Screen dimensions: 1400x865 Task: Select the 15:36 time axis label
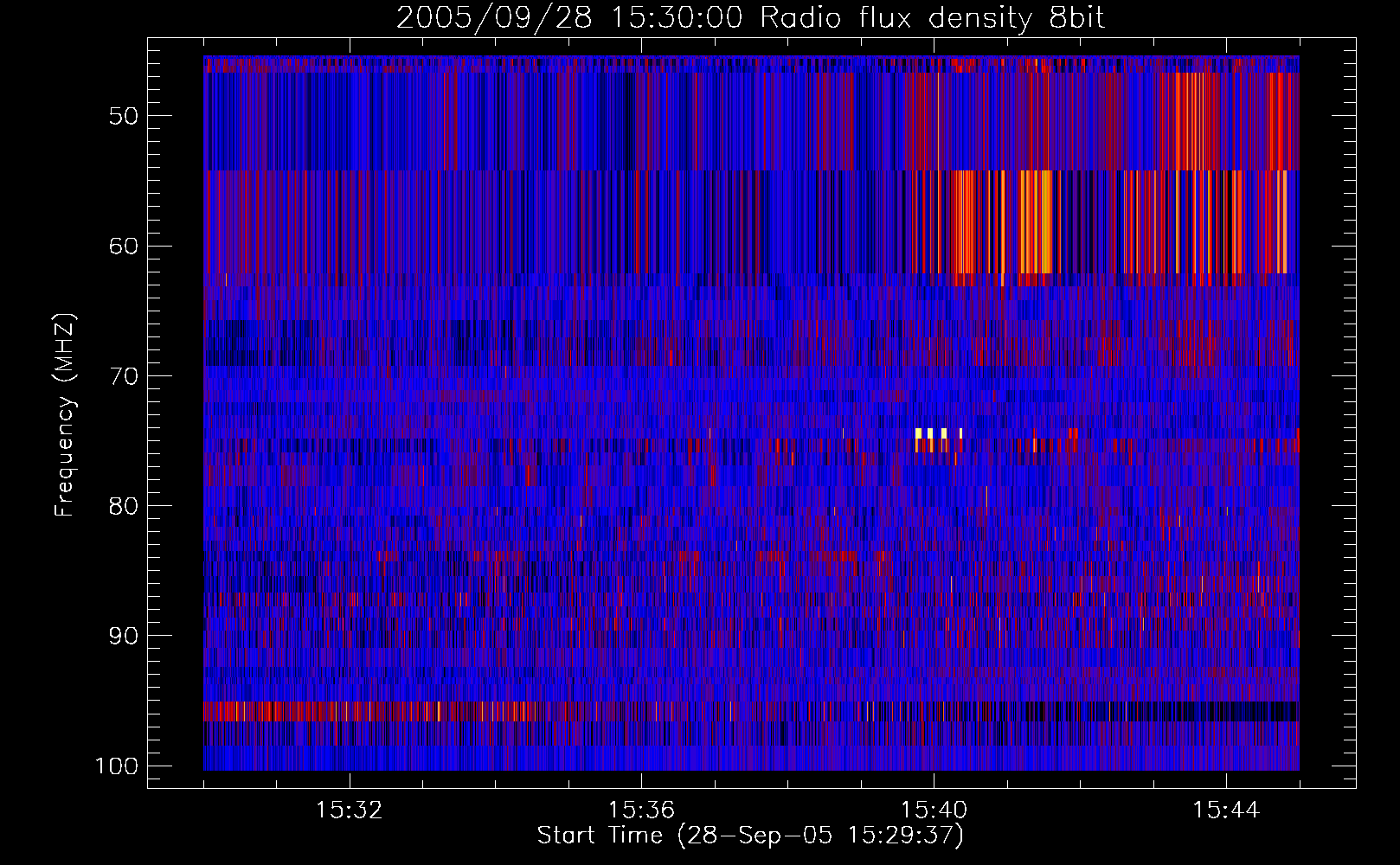641,811
